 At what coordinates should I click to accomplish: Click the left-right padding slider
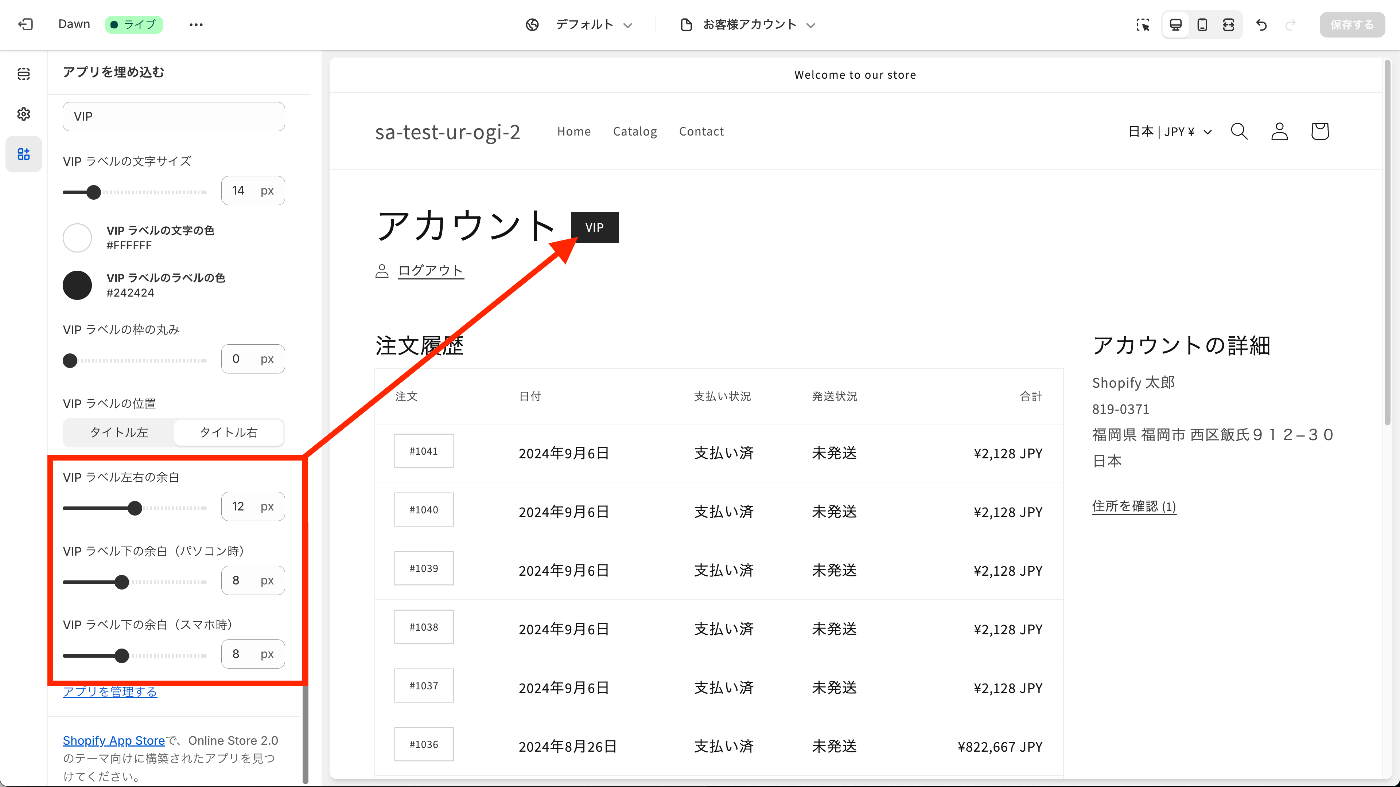tap(135, 508)
